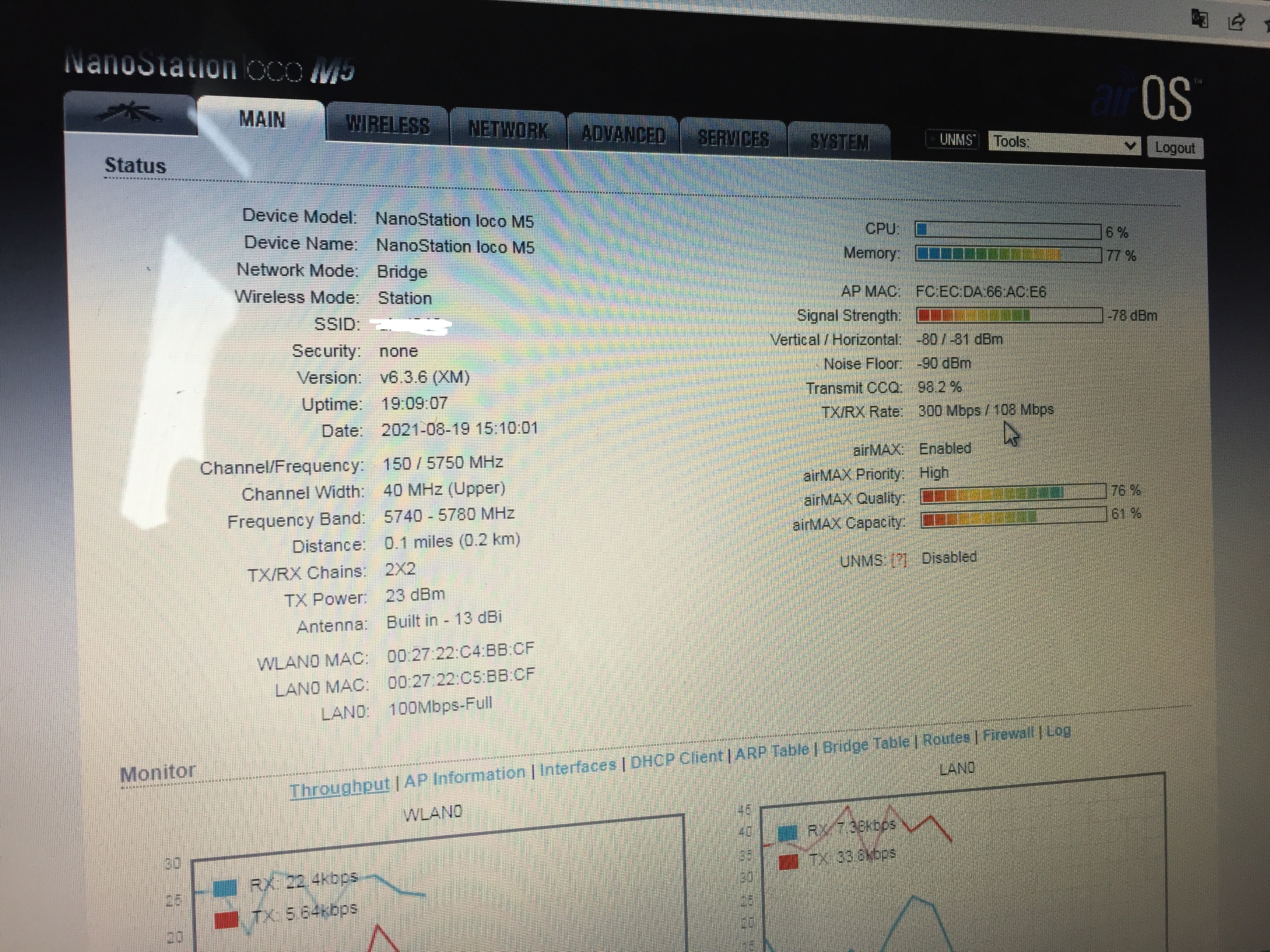Click the Throughput monitor link

339,788
